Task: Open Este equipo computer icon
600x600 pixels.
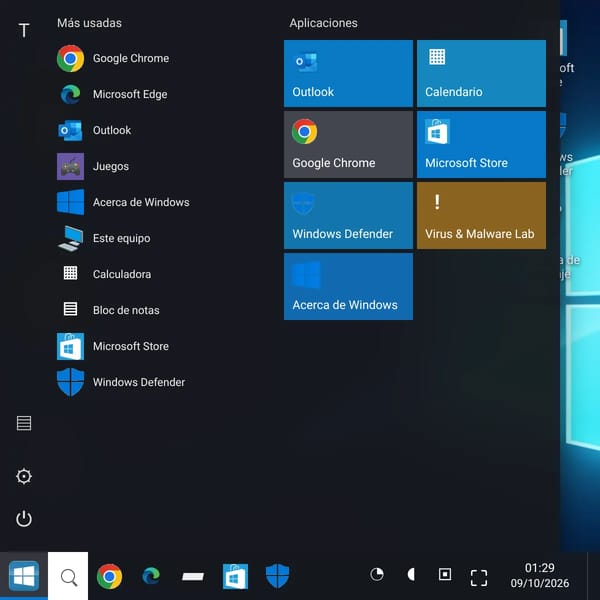Action: pyautogui.click(x=70, y=238)
